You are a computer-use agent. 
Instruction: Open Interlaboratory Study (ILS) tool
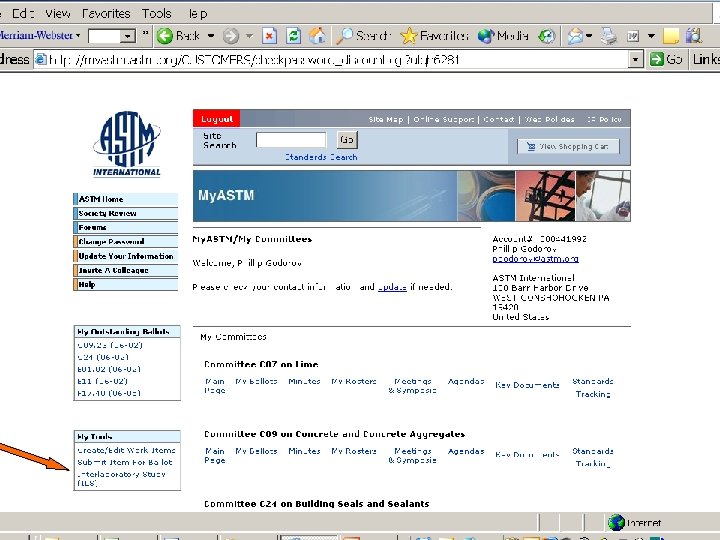click(x=121, y=478)
